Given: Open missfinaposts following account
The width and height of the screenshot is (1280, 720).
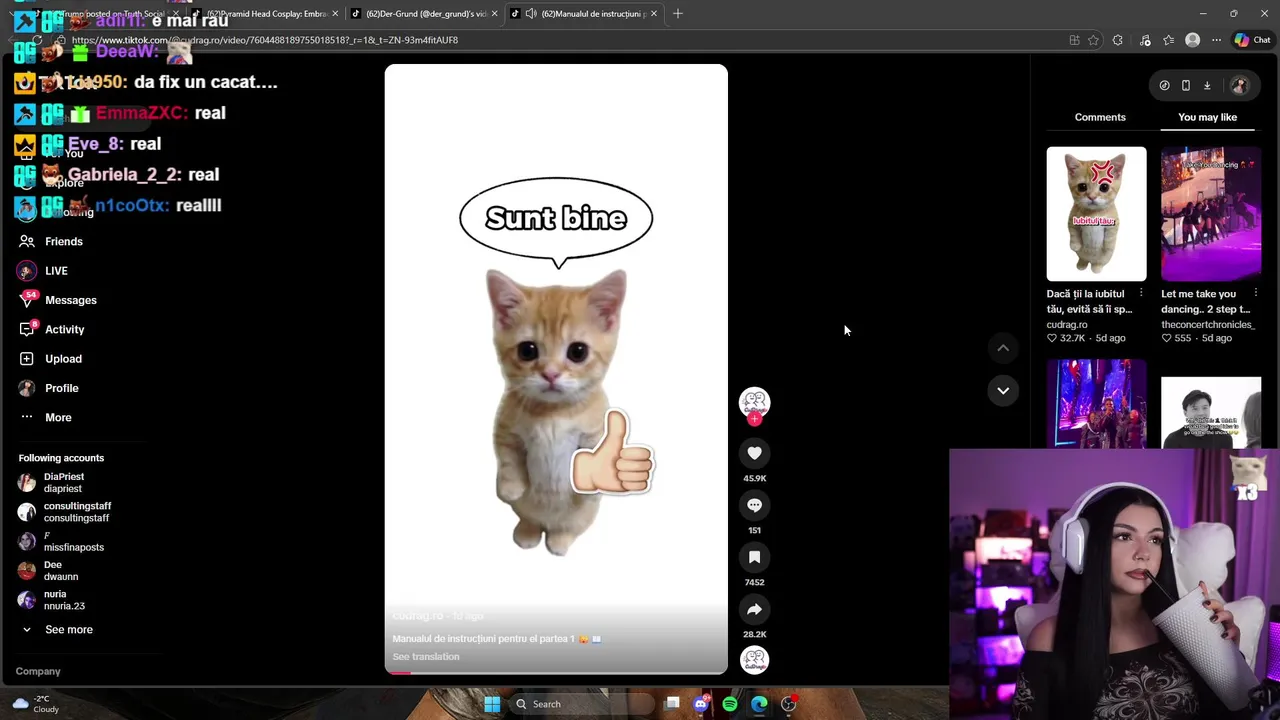Looking at the screenshot, I should (61, 541).
